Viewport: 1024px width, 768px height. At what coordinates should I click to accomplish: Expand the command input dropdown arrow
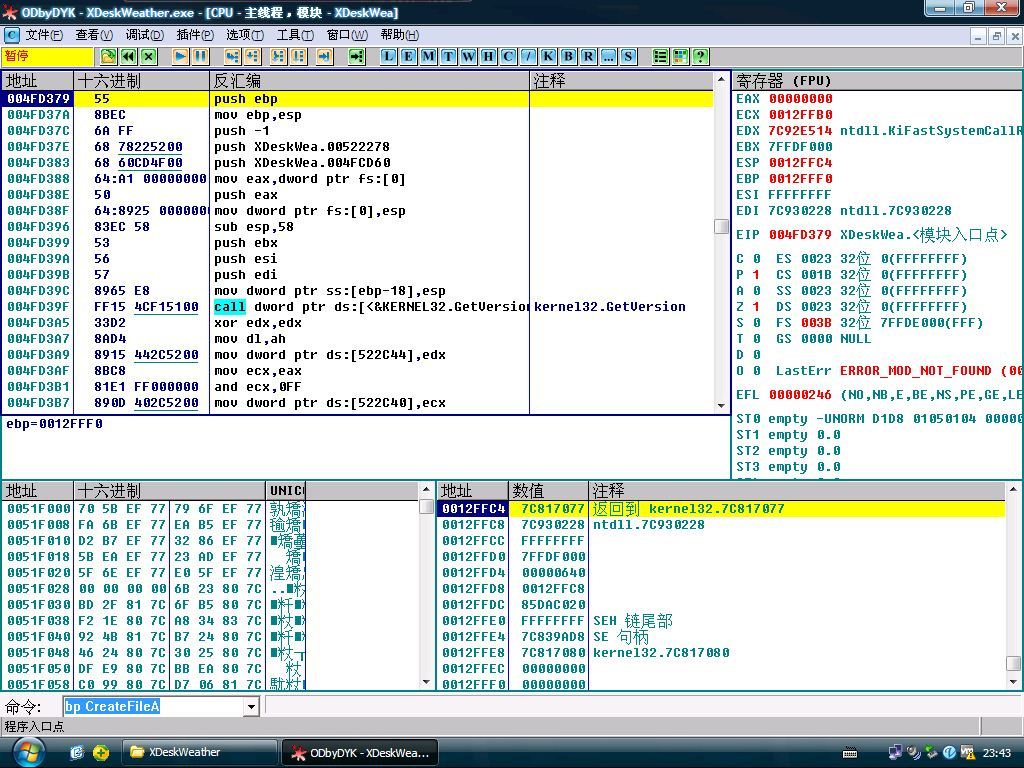251,707
